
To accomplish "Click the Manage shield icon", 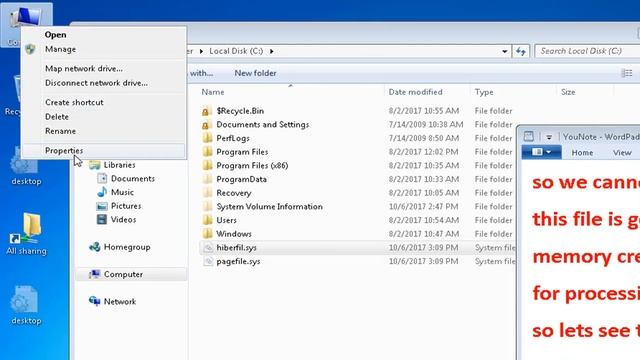I will coord(30,49).
